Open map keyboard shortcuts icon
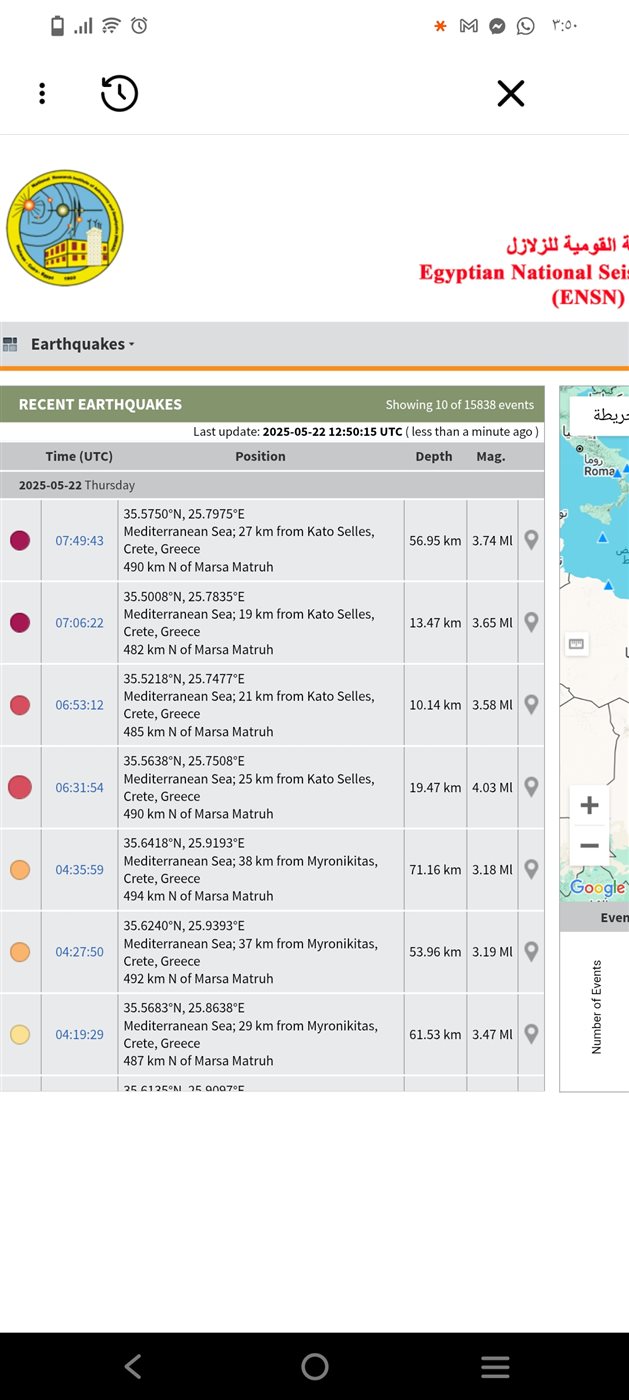Image resolution: width=629 pixels, height=1400 pixels. [x=576, y=644]
